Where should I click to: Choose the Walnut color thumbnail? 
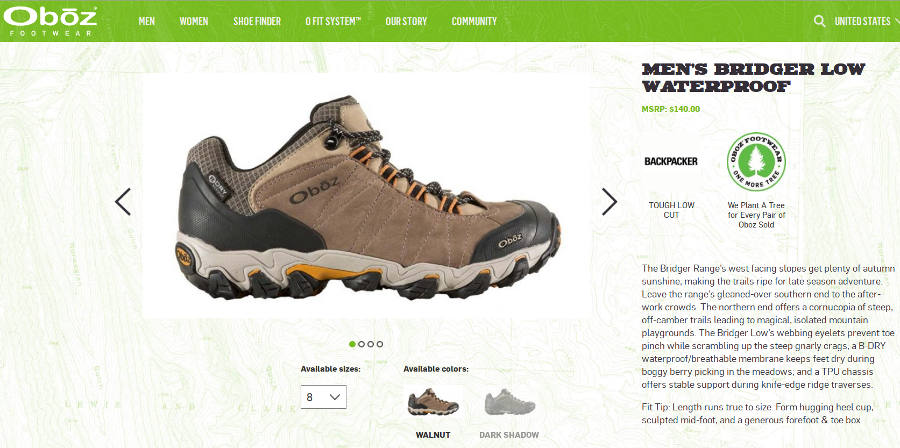tap(433, 402)
